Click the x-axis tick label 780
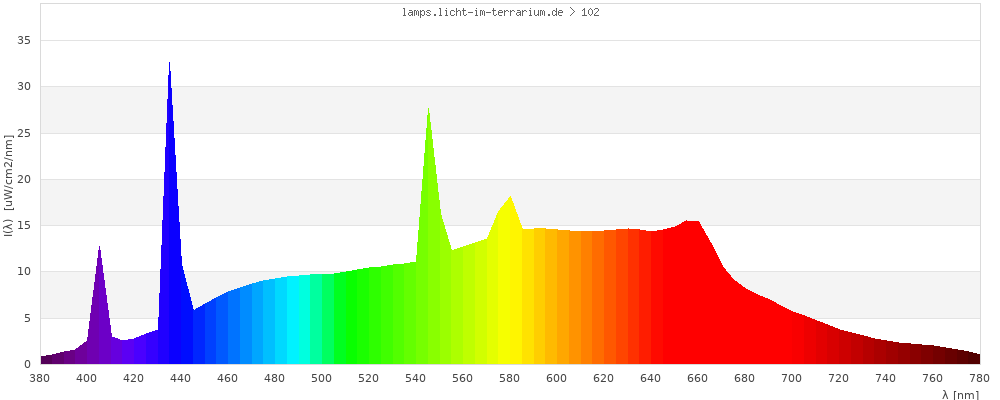The image size is (1000, 400). 979,378
